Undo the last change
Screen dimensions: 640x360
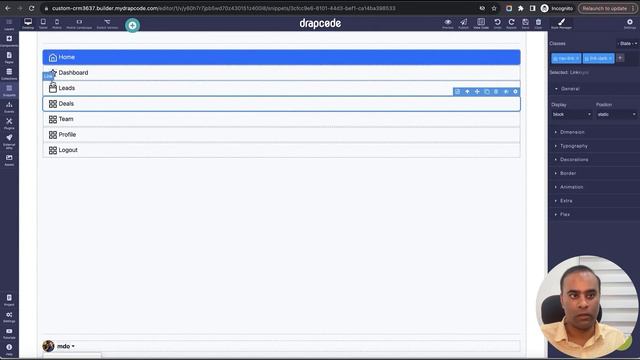click(x=497, y=24)
